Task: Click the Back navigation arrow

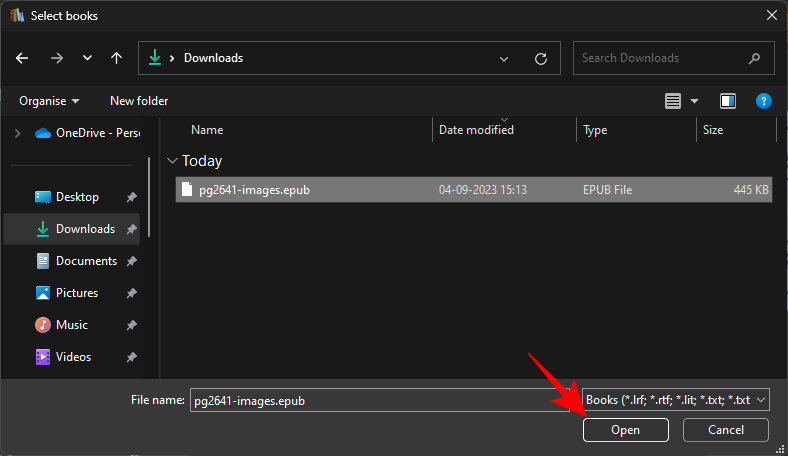Action: (x=22, y=58)
